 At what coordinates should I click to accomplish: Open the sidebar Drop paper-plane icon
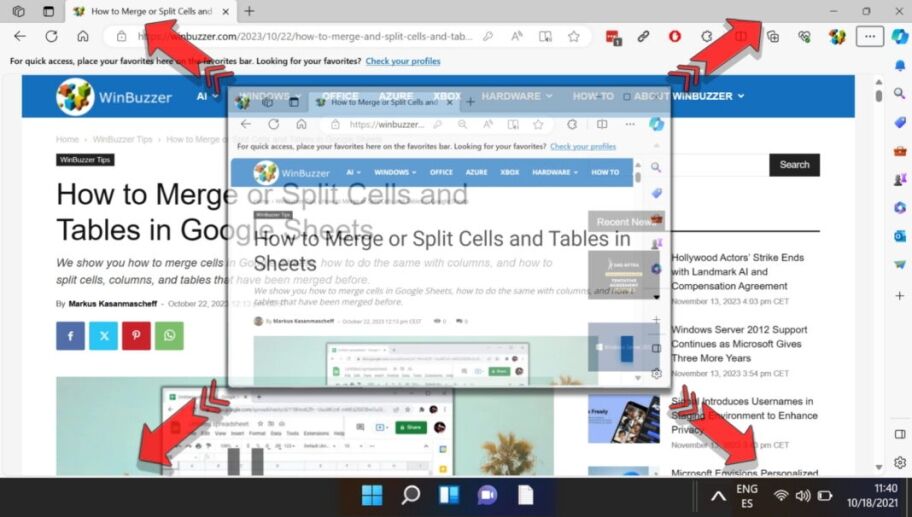click(900, 265)
